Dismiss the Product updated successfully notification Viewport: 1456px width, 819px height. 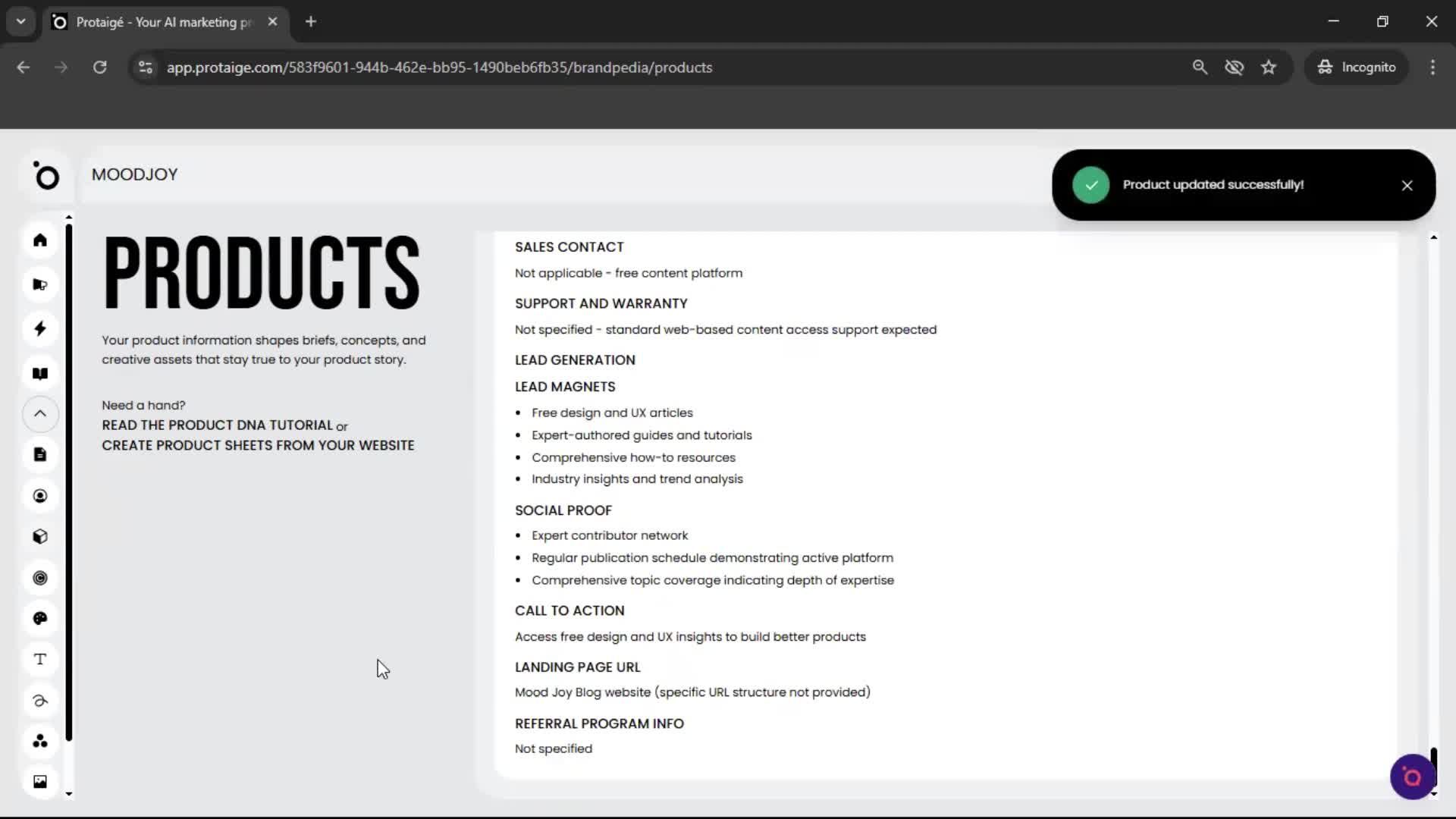(x=1407, y=184)
